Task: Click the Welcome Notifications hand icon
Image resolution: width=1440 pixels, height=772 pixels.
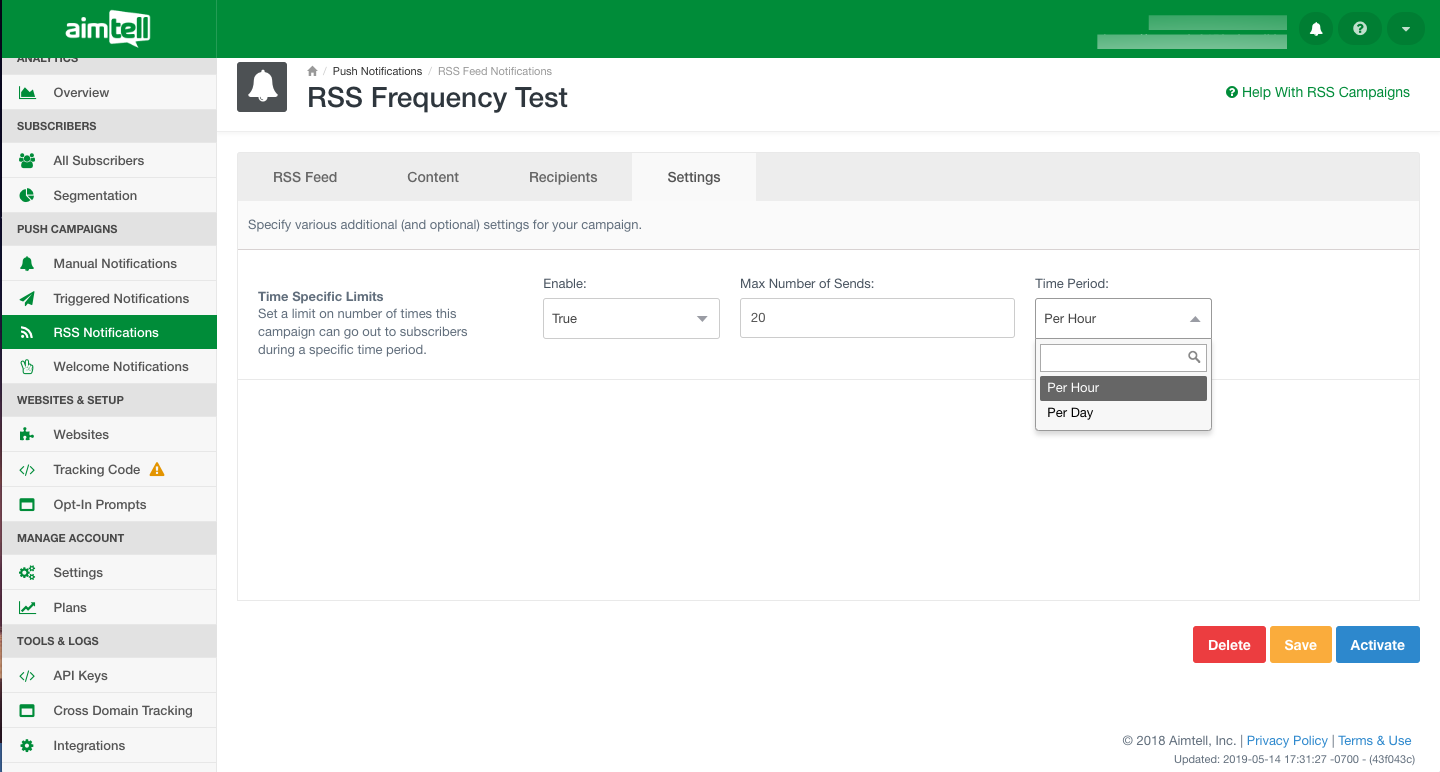Action: coord(27,366)
